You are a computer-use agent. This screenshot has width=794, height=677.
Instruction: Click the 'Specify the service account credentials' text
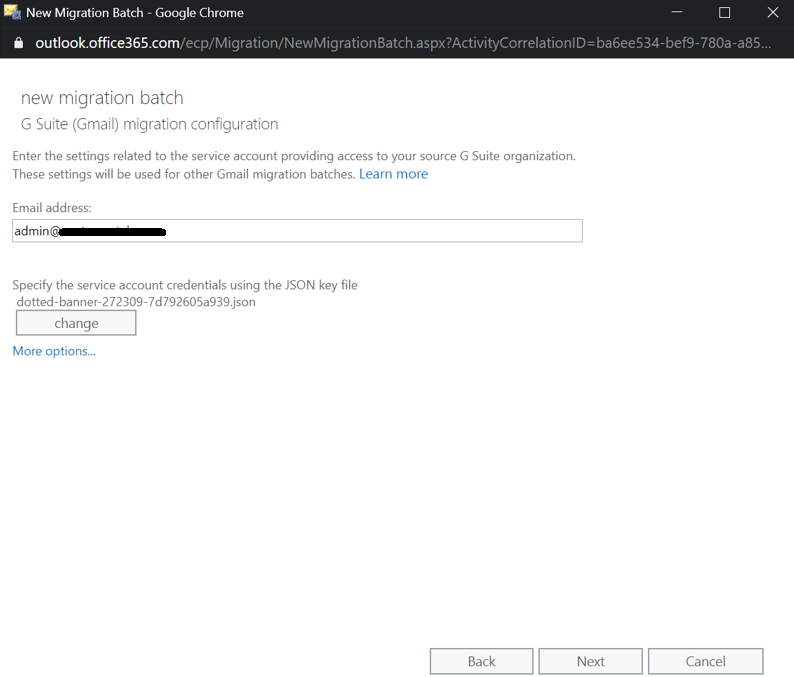[x=185, y=285]
